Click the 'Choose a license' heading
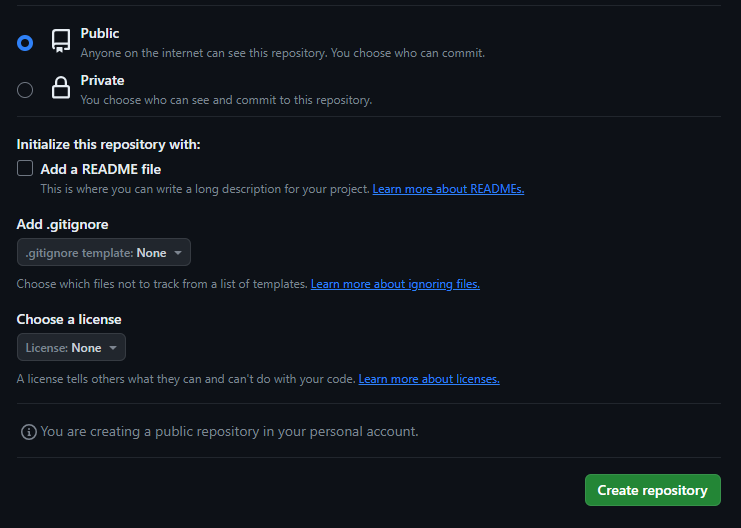 coord(69,320)
